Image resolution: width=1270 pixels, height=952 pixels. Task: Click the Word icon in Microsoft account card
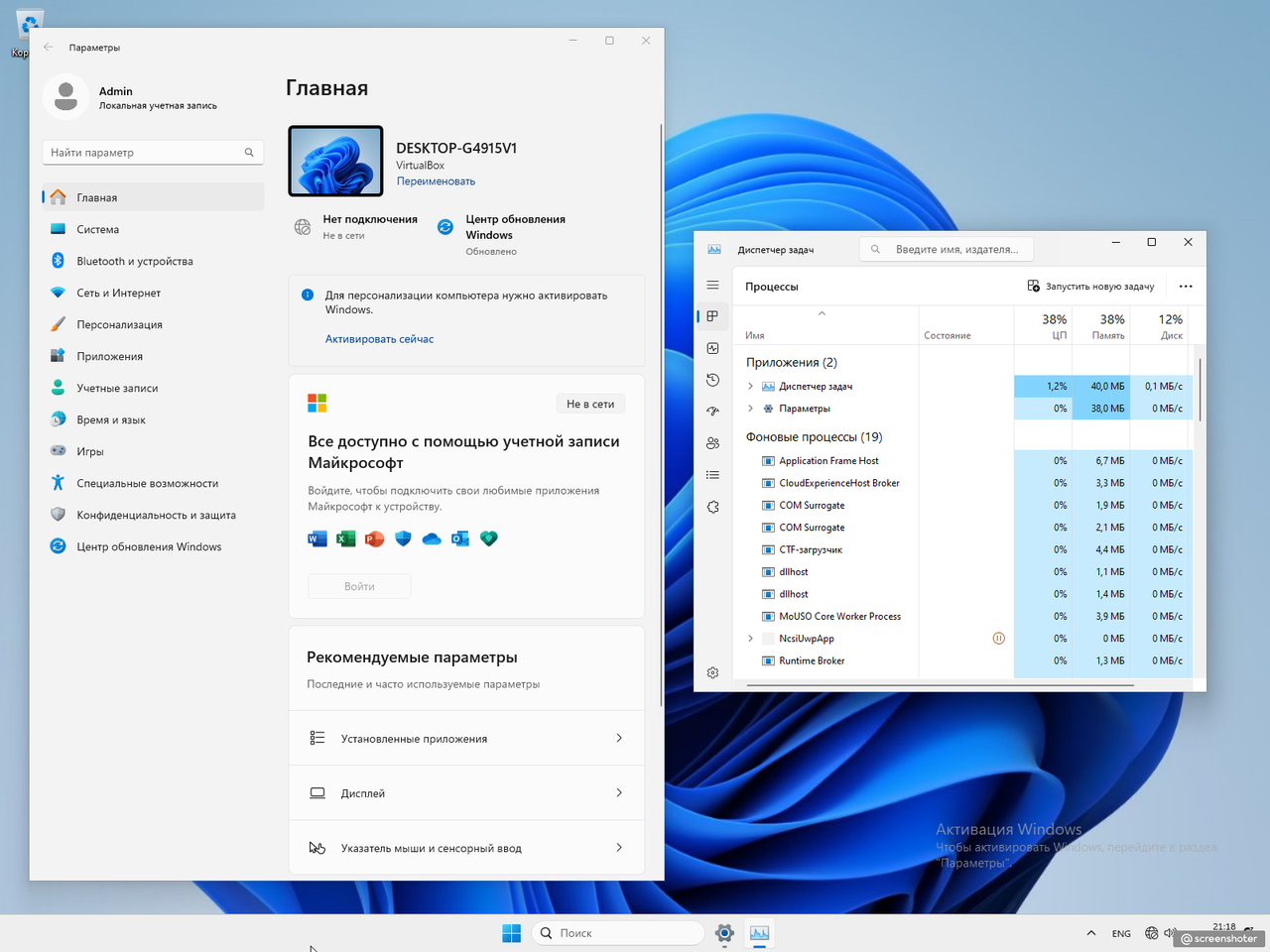pos(317,538)
